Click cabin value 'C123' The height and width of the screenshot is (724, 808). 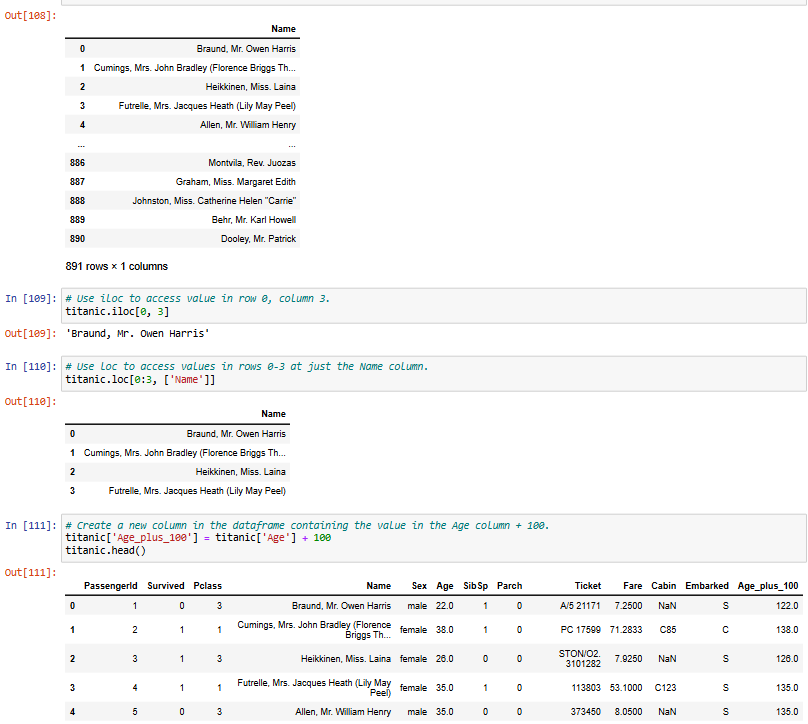665,688
